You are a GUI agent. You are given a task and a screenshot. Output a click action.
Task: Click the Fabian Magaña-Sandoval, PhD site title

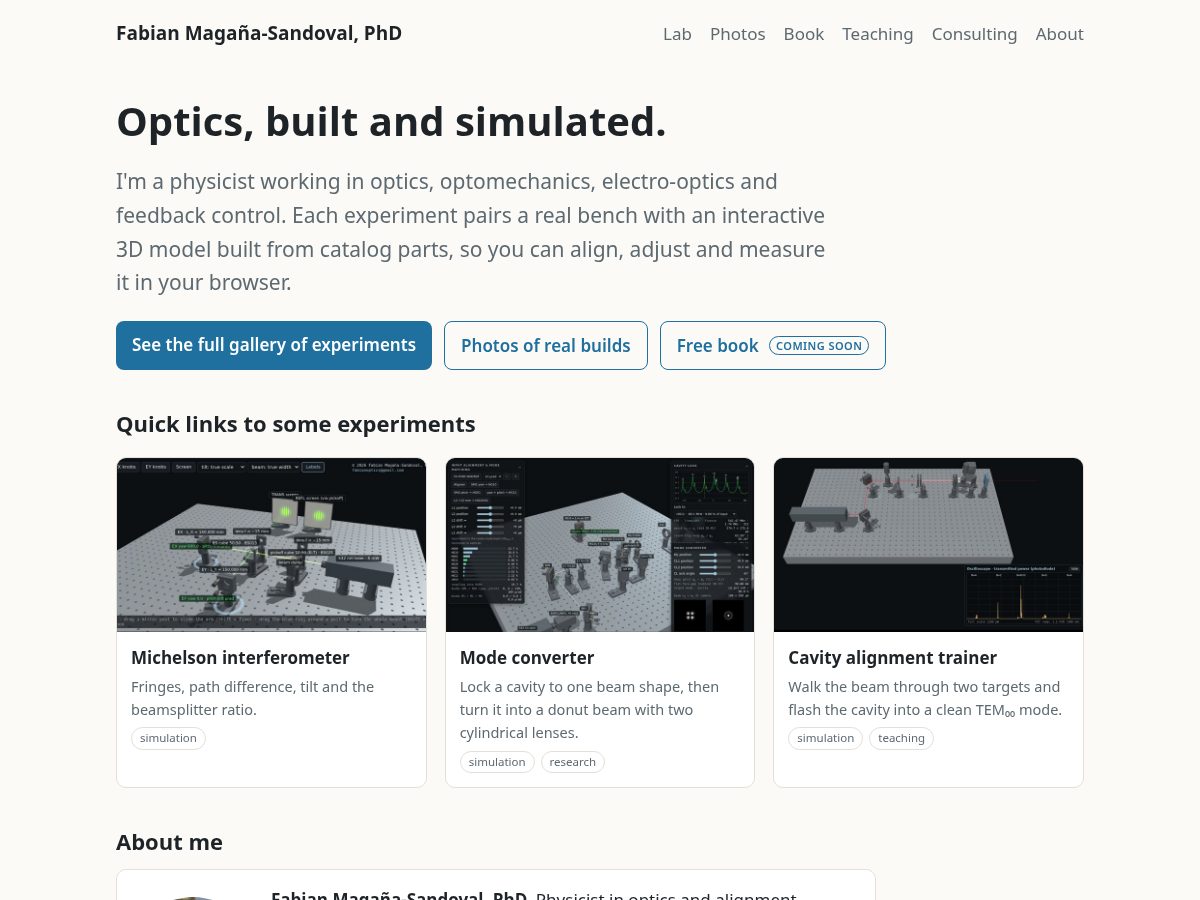[x=259, y=33]
